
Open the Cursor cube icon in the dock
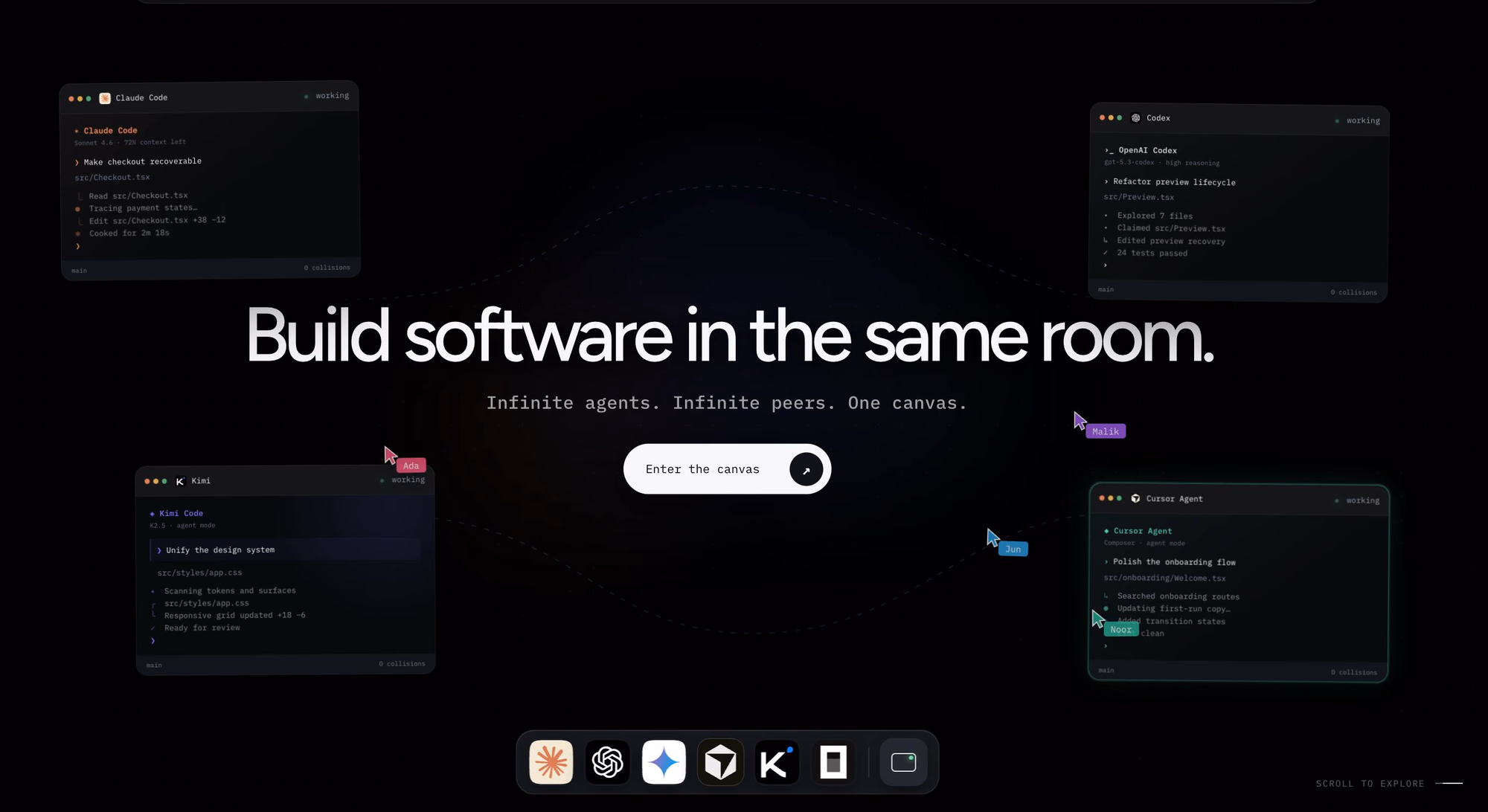[x=720, y=762]
